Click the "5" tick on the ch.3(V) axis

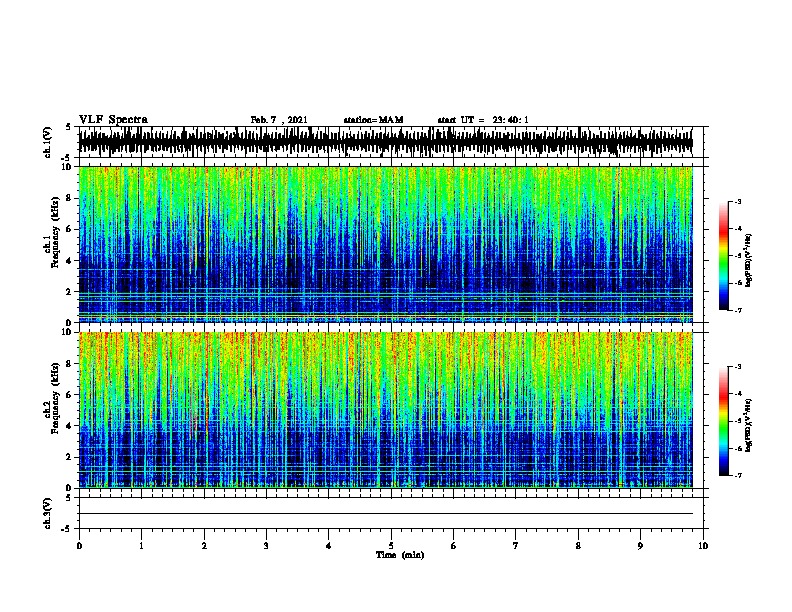click(69, 498)
